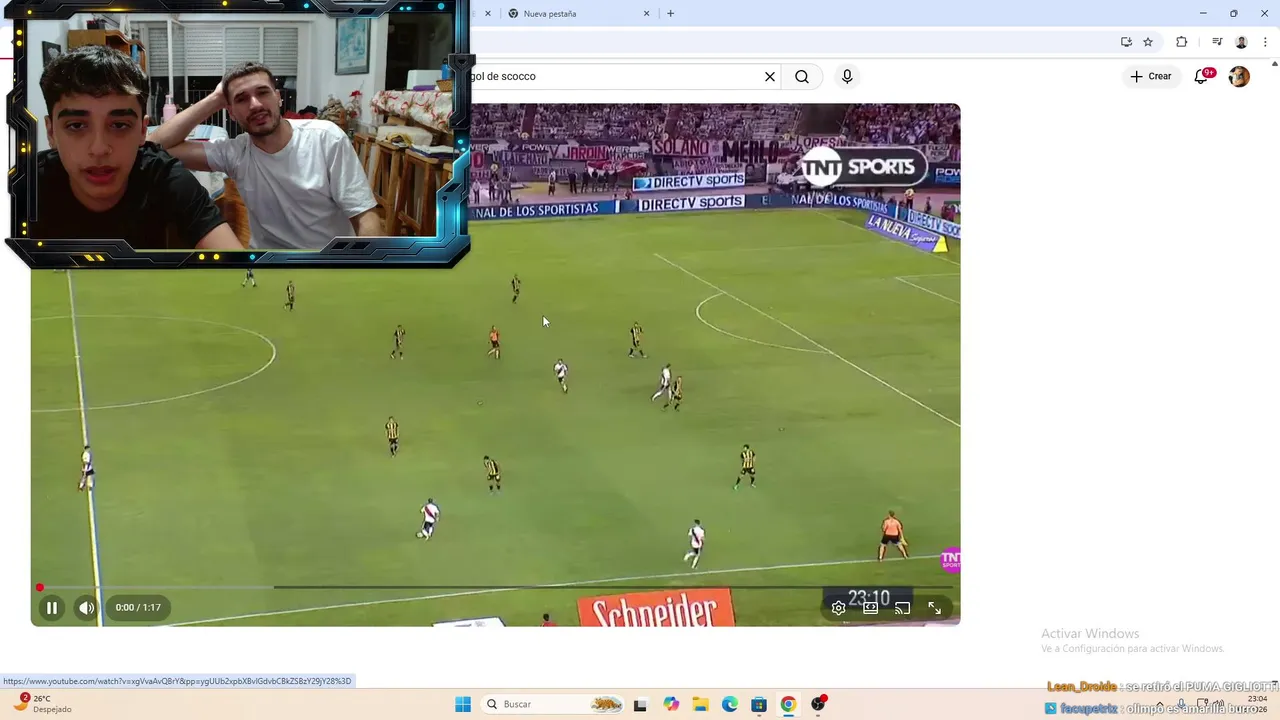
Task: Start voice search with the microphone
Action: [x=847, y=76]
